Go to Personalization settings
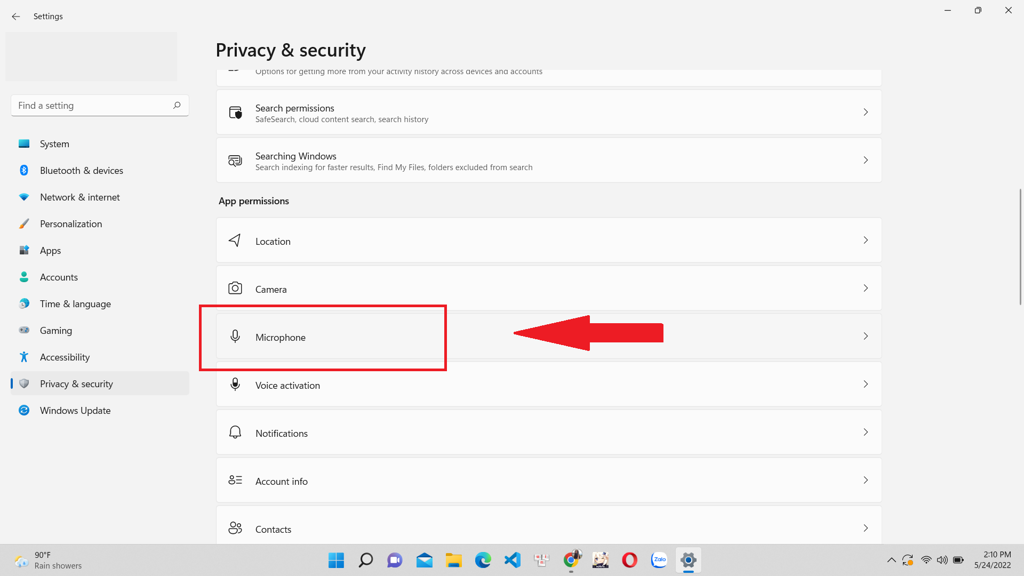Image resolution: width=1024 pixels, height=576 pixels. point(70,224)
